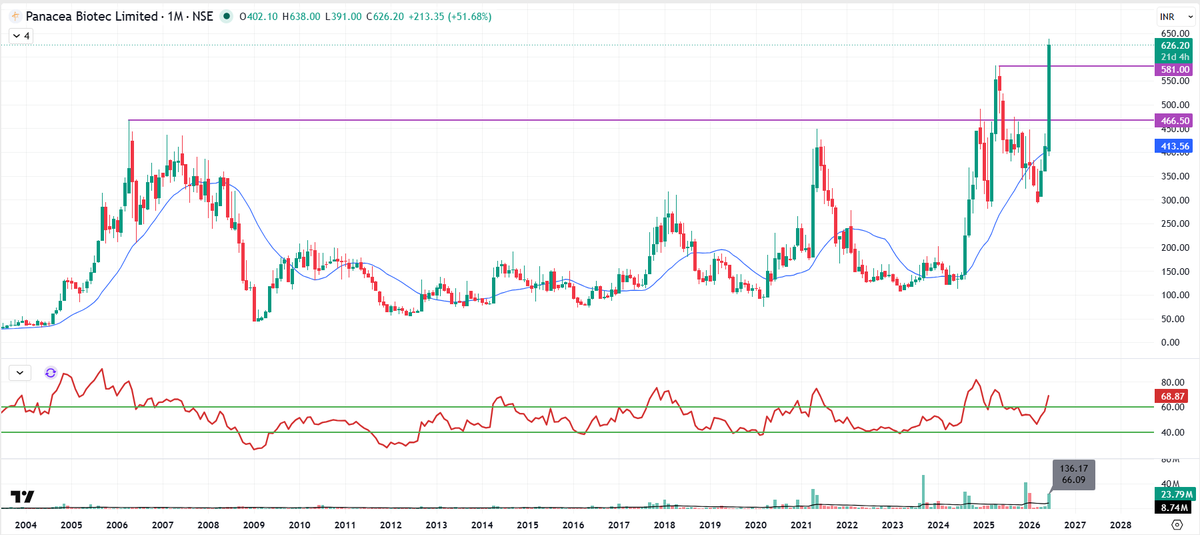The height and width of the screenshot is (535, 1200).
Task: Select the 23.79M volume label
Action: [1175, 493]
